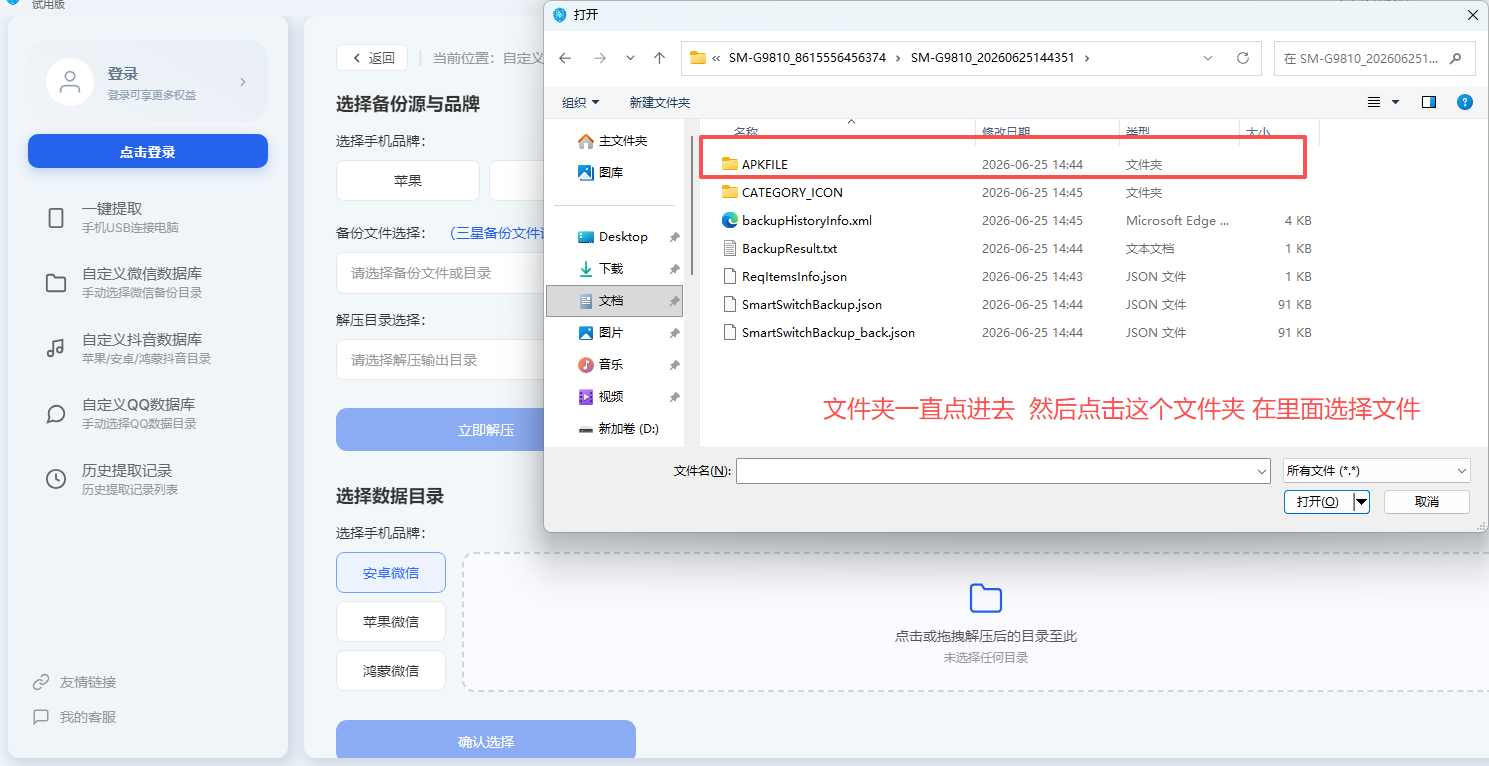Expand address bar history dropdown
Viewport: 1489px width, 766px height.
pos(1208,58)
